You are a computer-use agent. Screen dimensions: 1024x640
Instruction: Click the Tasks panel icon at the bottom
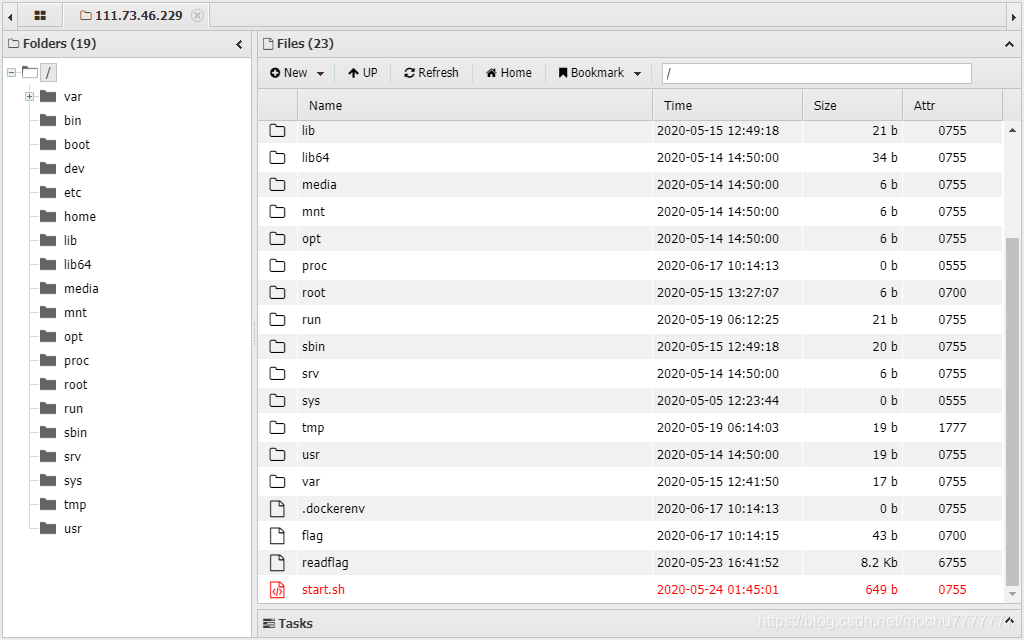268,623
